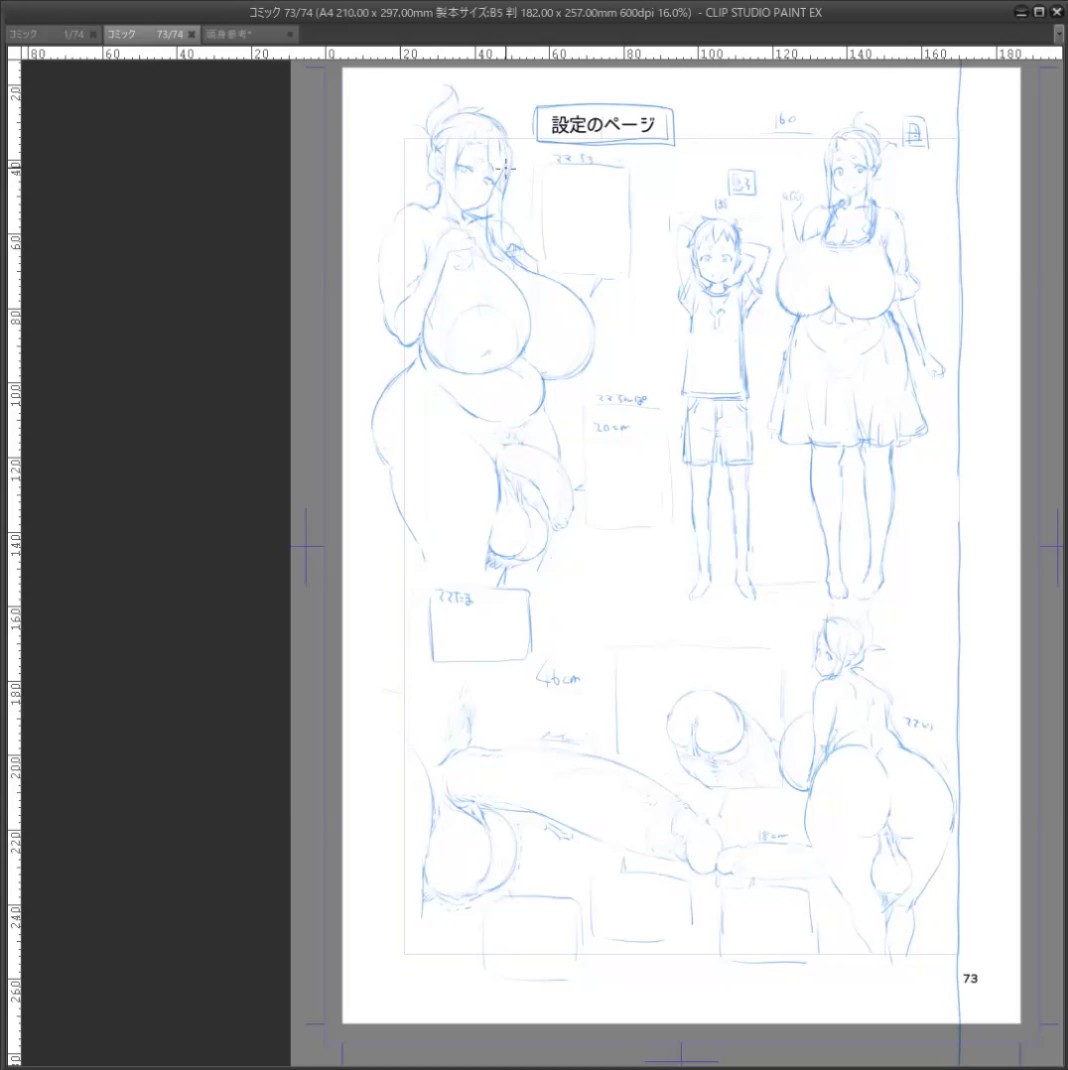Switch to the コミック 1/74 tab
The width and height of the screenshot is (1068, 1070).
[46, 34]
